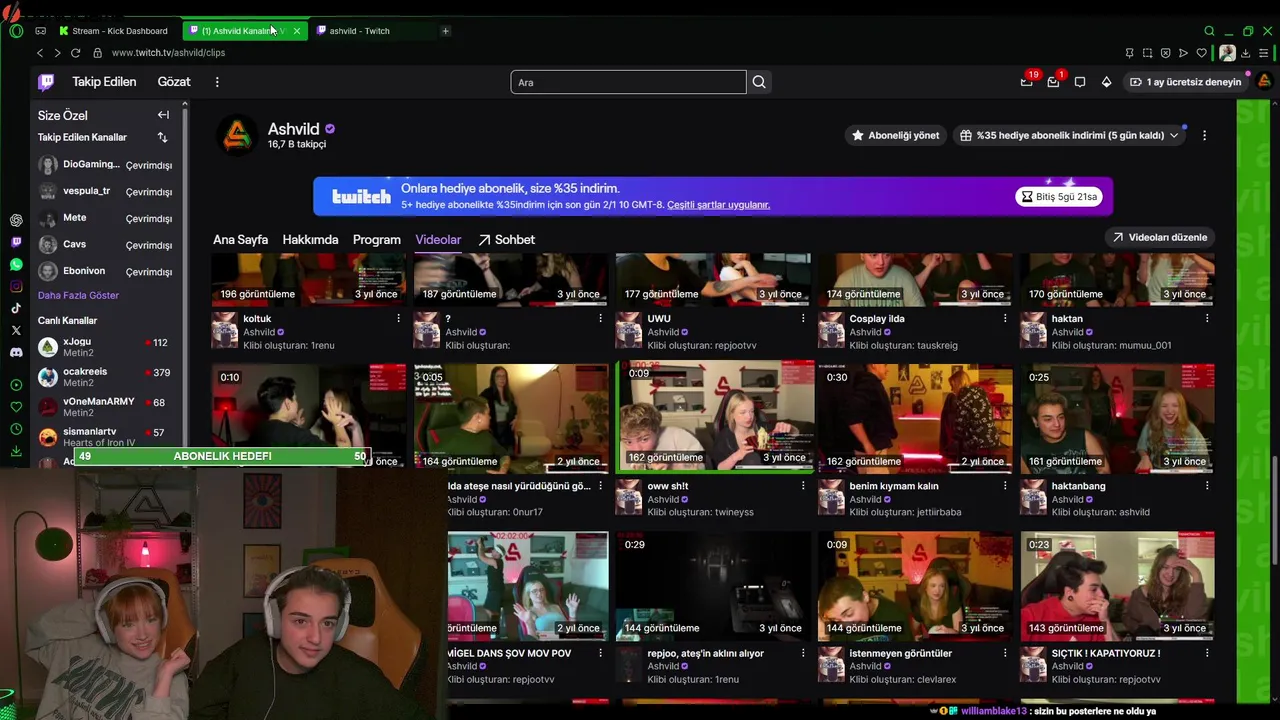Select the Videolar tab
This screenshot has width=1280, height=720.
pyautogui.click(x=438, y=240)
